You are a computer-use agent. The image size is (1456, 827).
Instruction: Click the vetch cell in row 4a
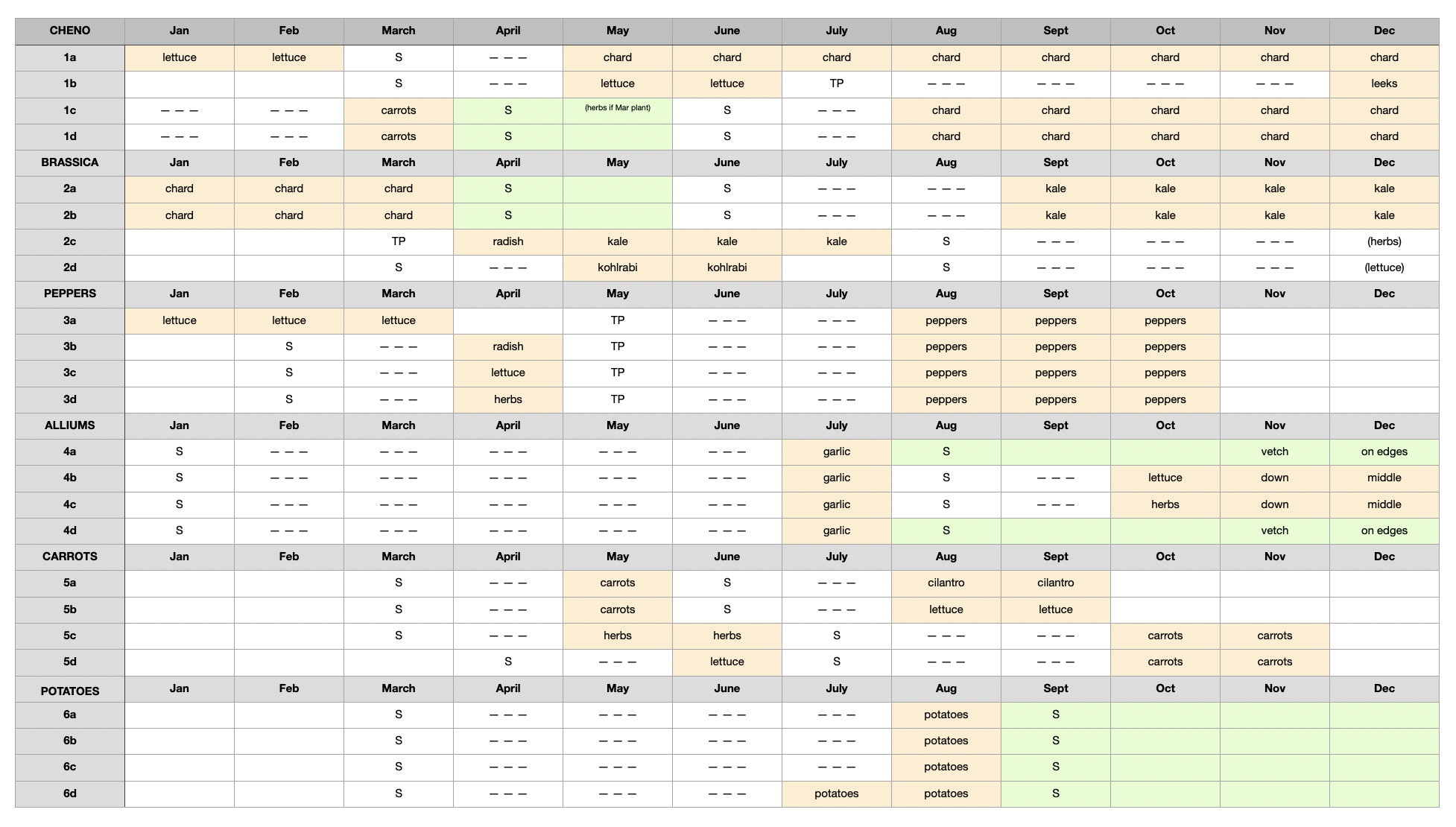click(x=1274, y=451)
